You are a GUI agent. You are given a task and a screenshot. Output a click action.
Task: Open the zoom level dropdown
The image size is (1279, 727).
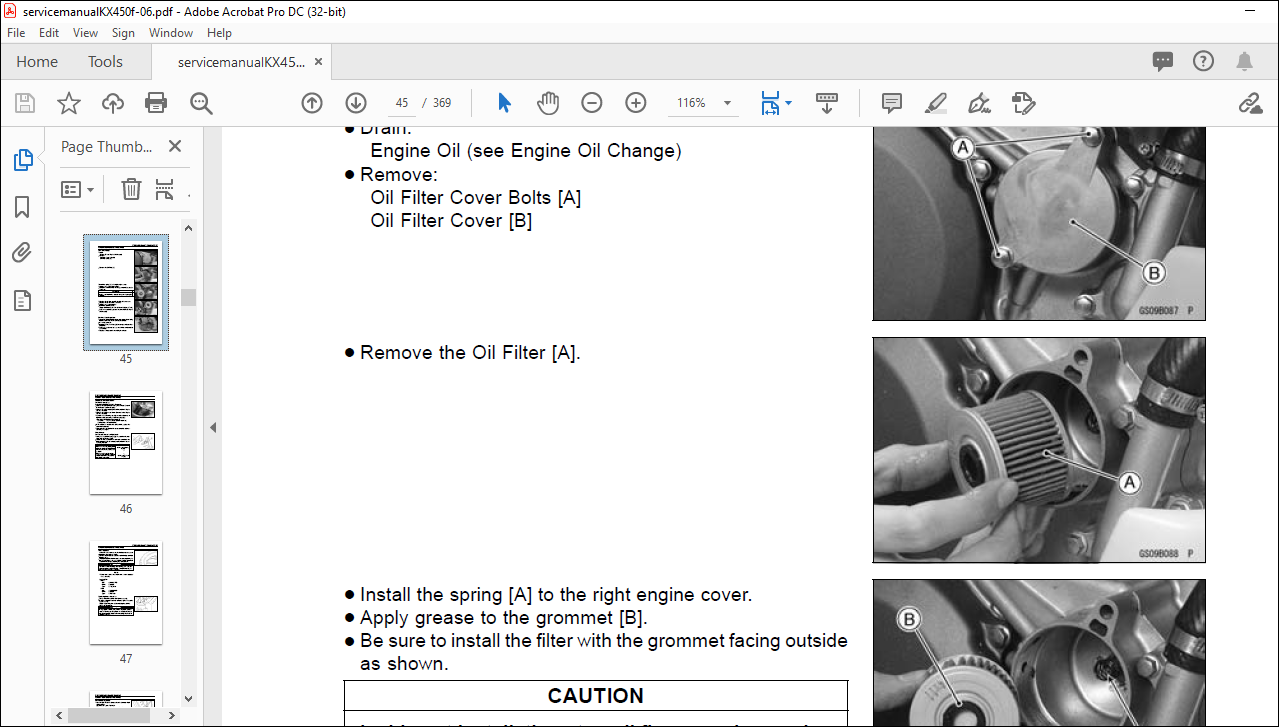[x=727, y=103]
